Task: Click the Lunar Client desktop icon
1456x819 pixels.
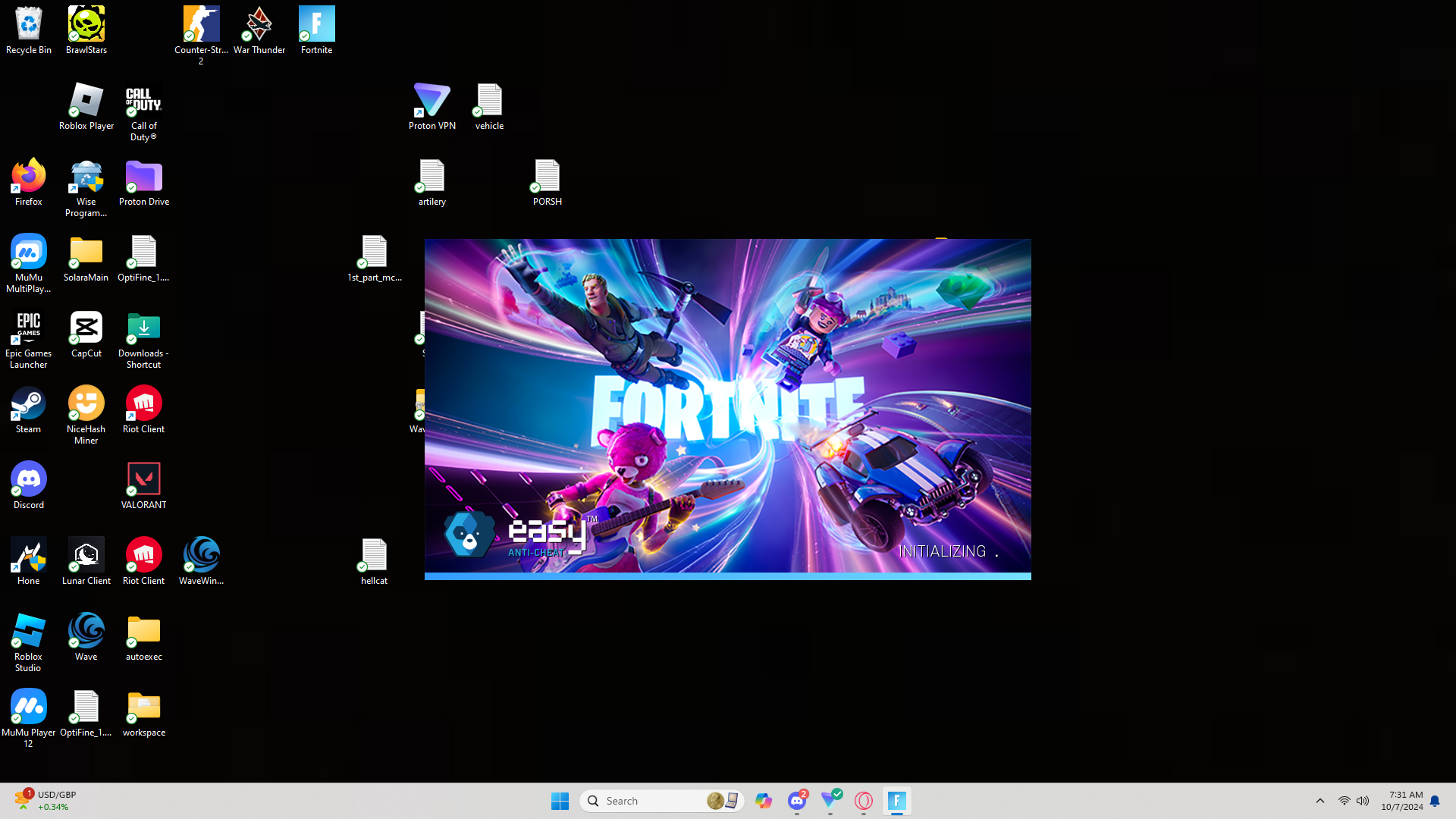Action: (x=86, y=556)
